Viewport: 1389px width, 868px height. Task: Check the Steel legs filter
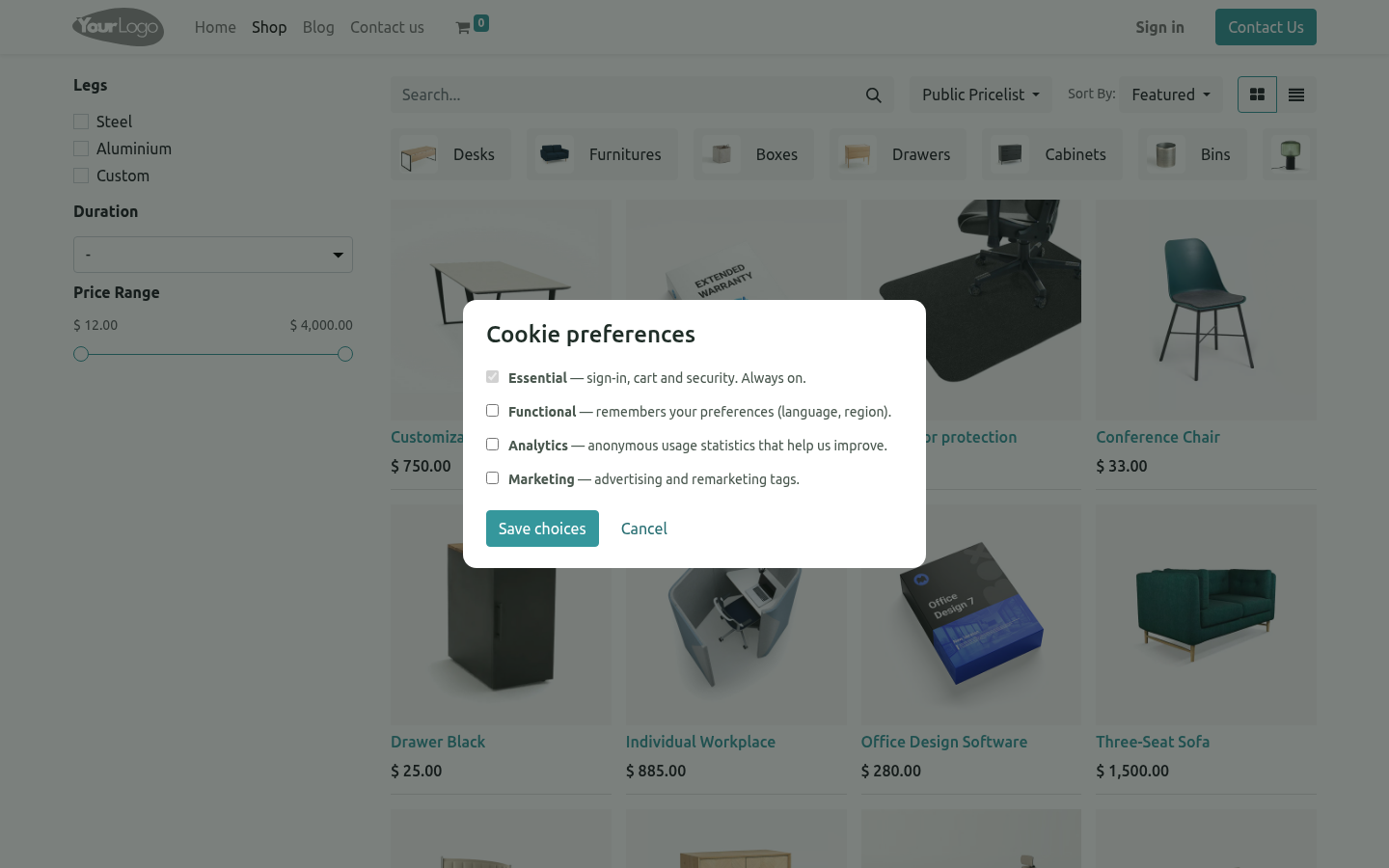coord(81,122)
